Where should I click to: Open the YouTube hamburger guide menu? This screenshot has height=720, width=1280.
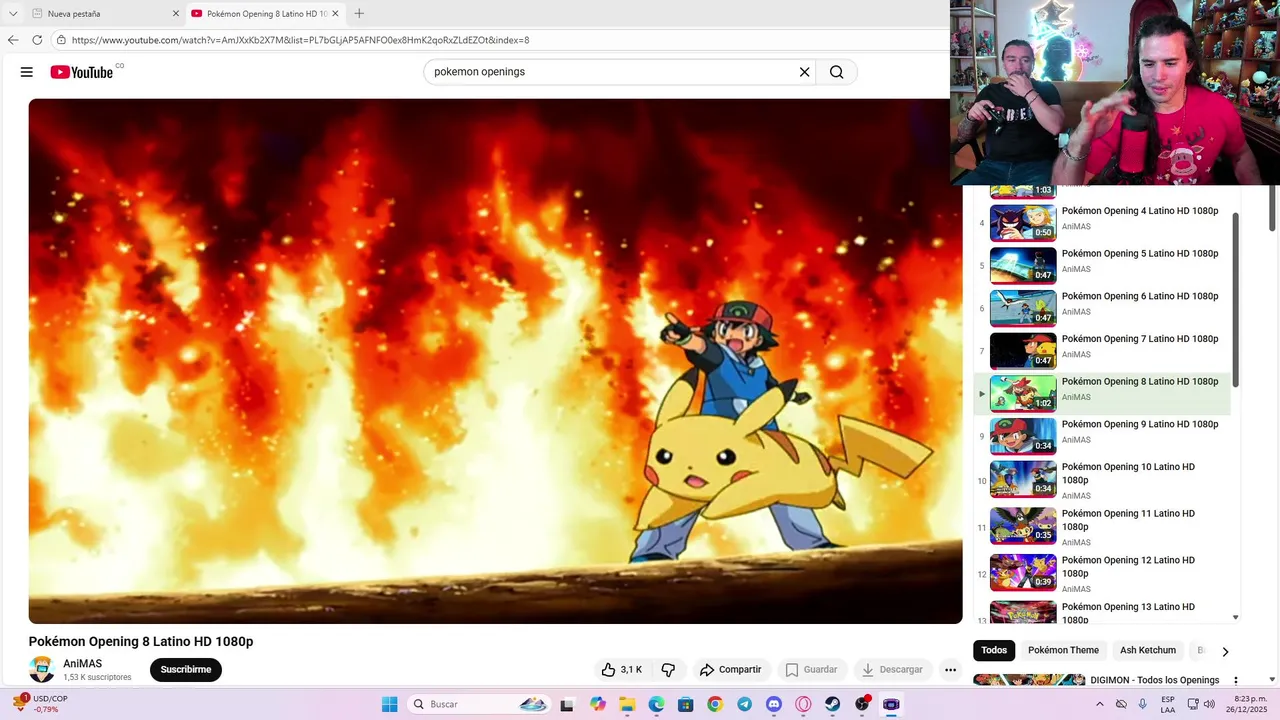(x=27, y=72)
